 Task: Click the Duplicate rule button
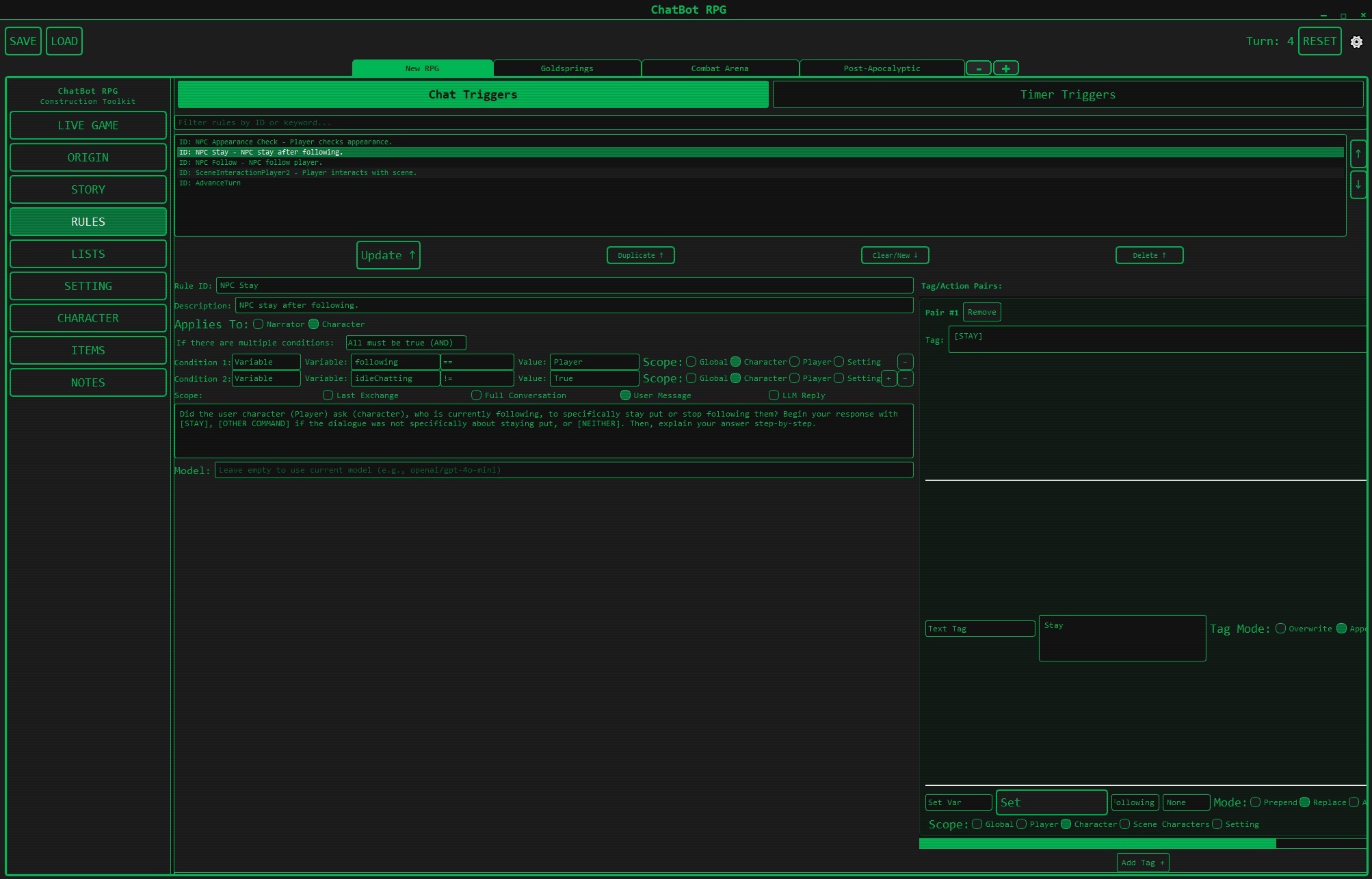point(640,255)
